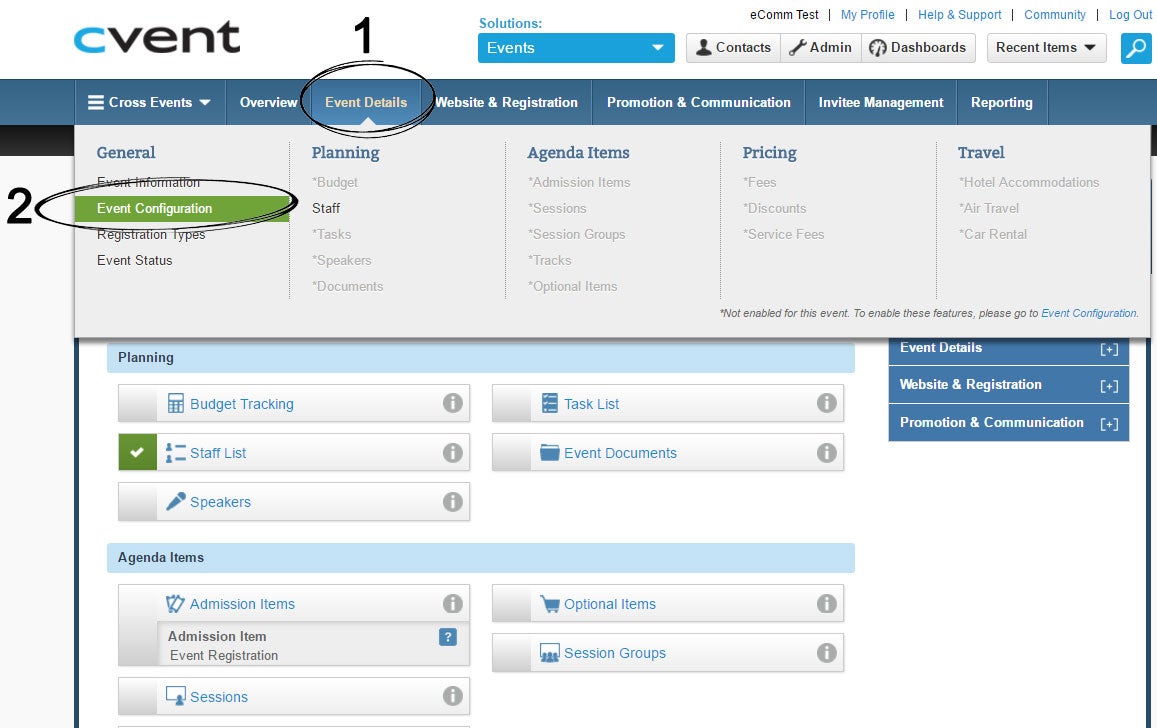Open the Promotion & Communication tab
The height and width of the screenshot is (728, 1157).
point(698,103)
